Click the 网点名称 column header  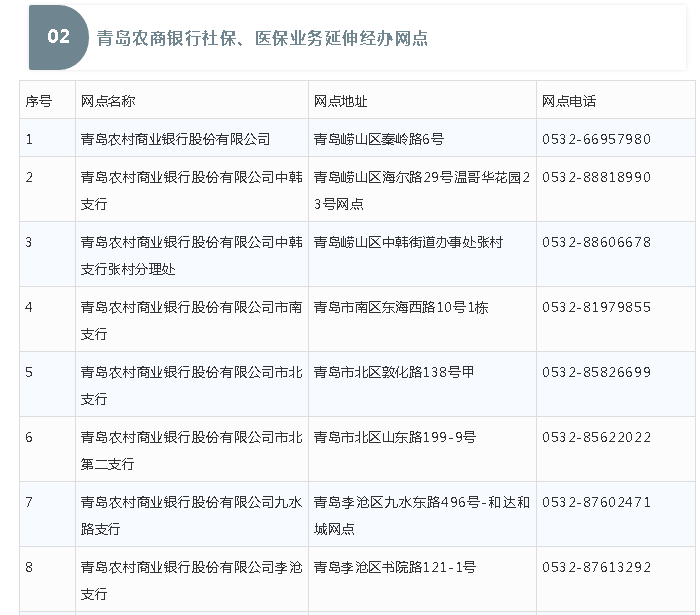click(108, 101)
